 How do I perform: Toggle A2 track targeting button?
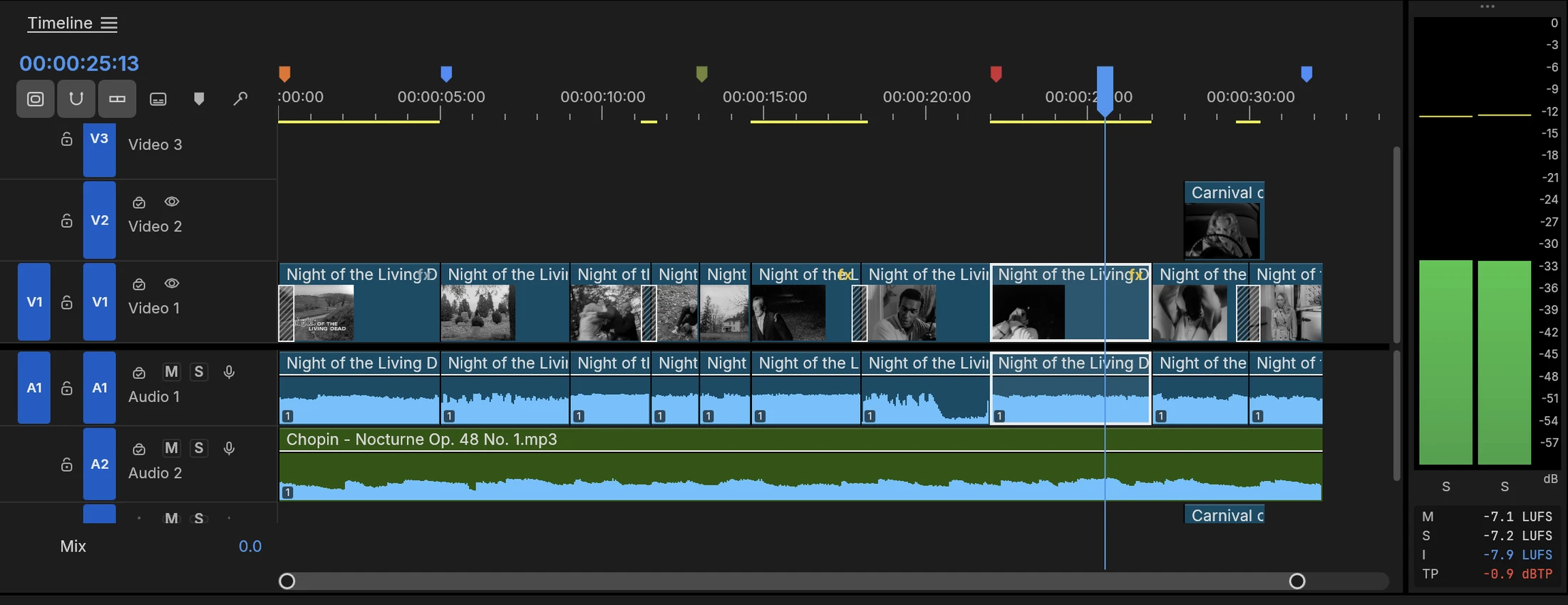pyautogui.click(x=99, y=464)
